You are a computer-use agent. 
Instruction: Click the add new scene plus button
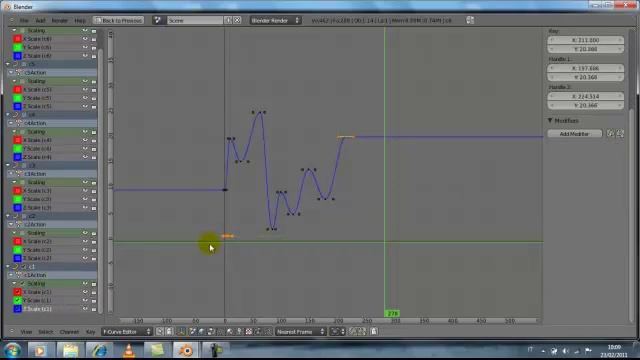tap(228, 20)
